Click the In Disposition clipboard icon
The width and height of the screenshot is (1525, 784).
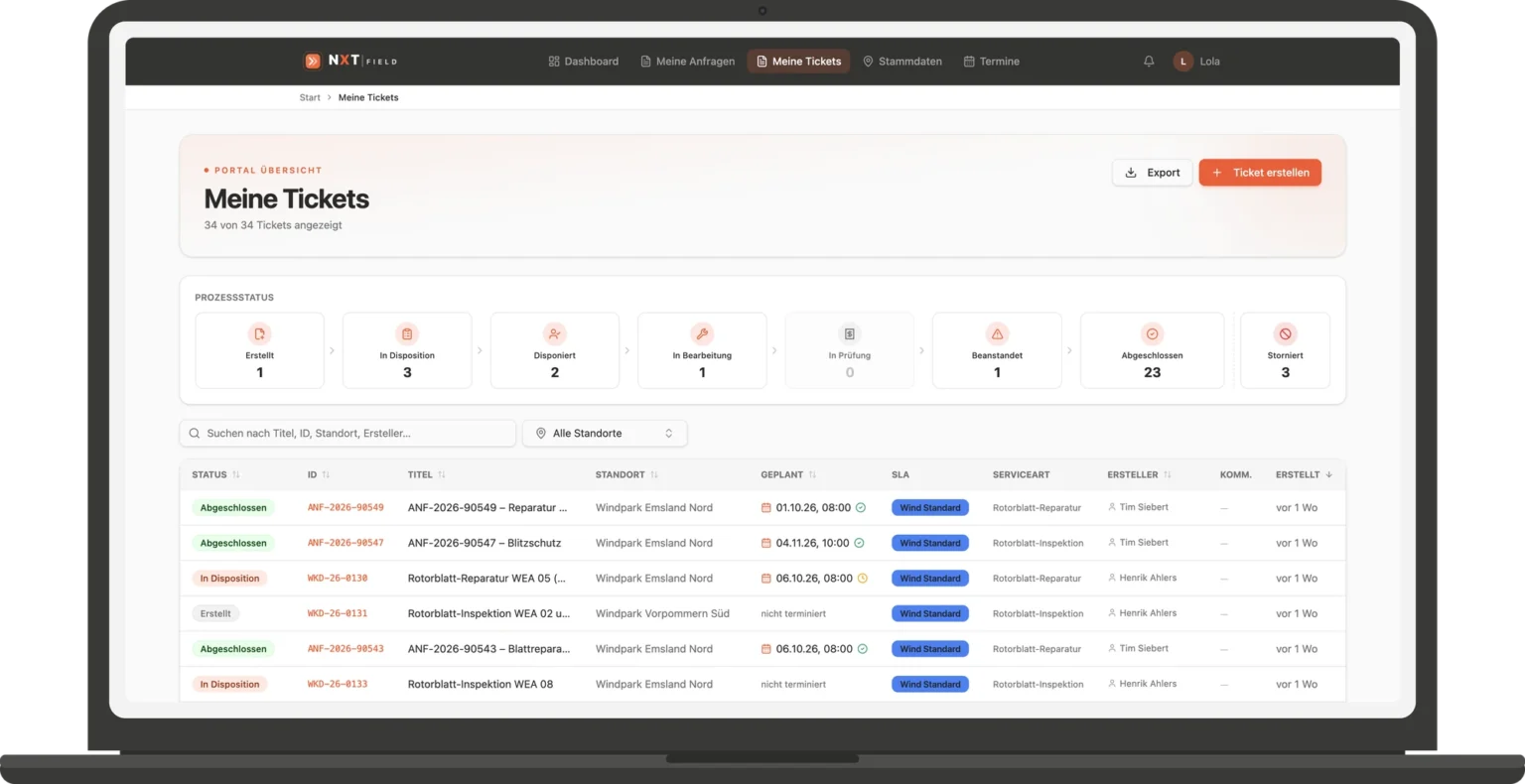407,334
